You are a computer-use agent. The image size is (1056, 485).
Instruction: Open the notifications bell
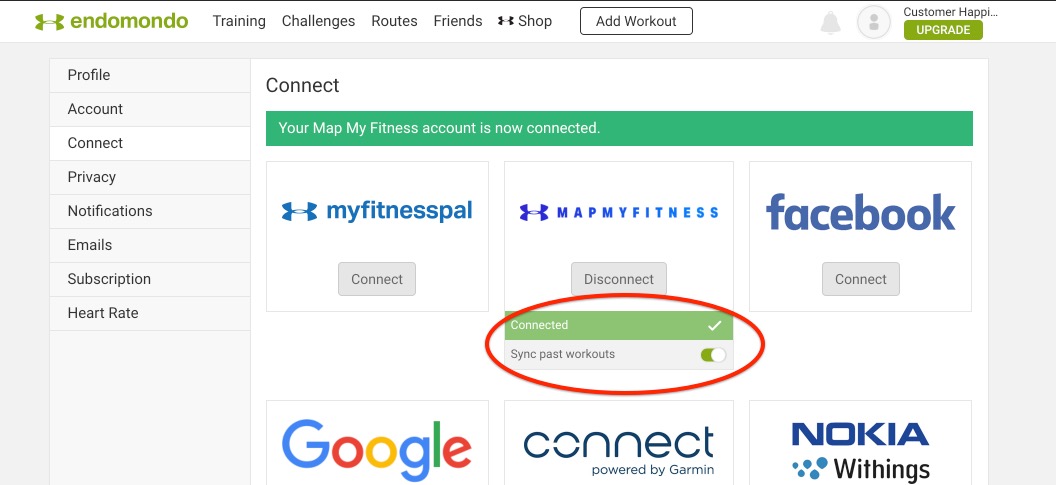coord(830,22)
